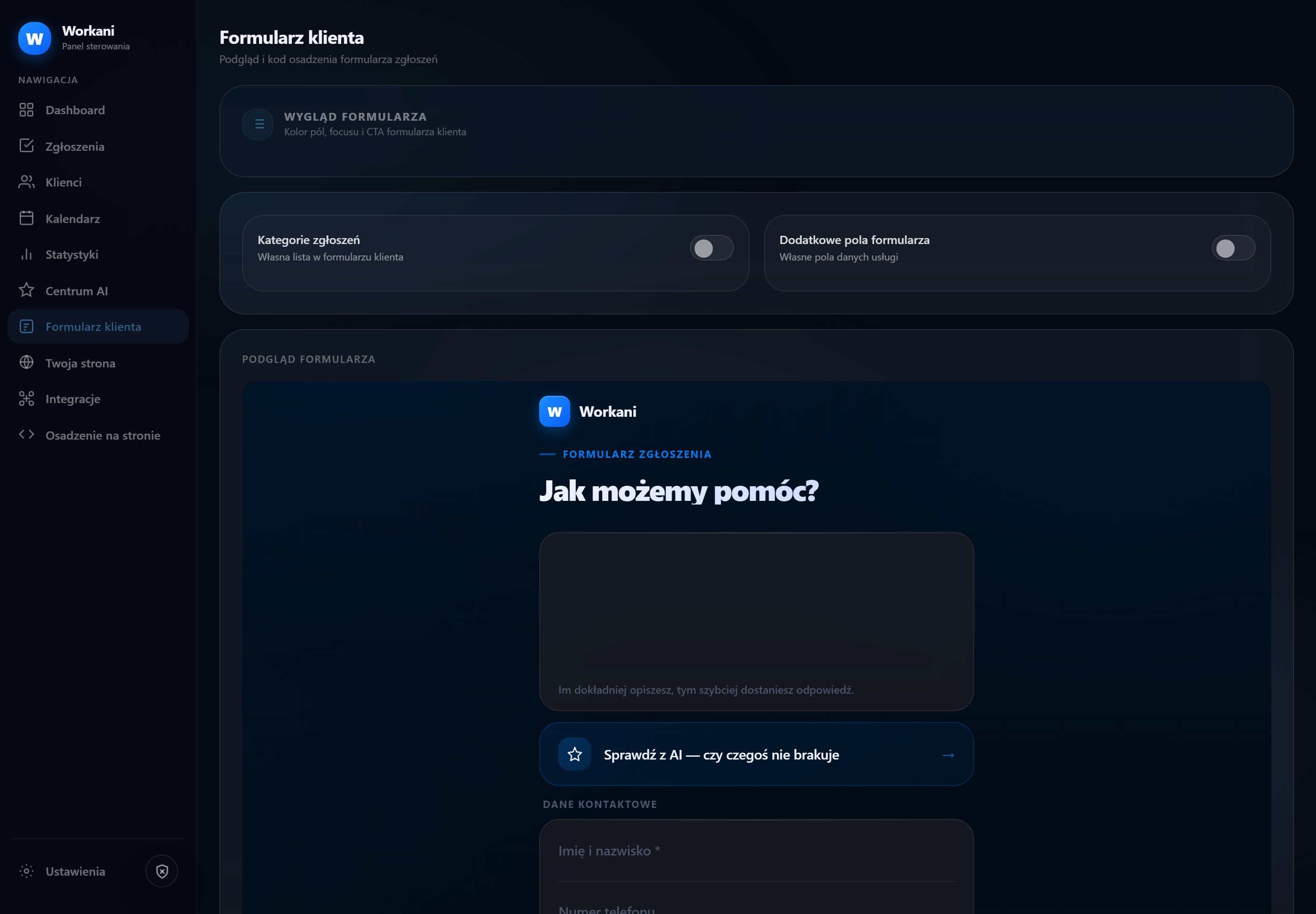This screenshot has width=1316, height=914.
Task: Open Dashboard from the navigation
Action: [x=98, y=110]
